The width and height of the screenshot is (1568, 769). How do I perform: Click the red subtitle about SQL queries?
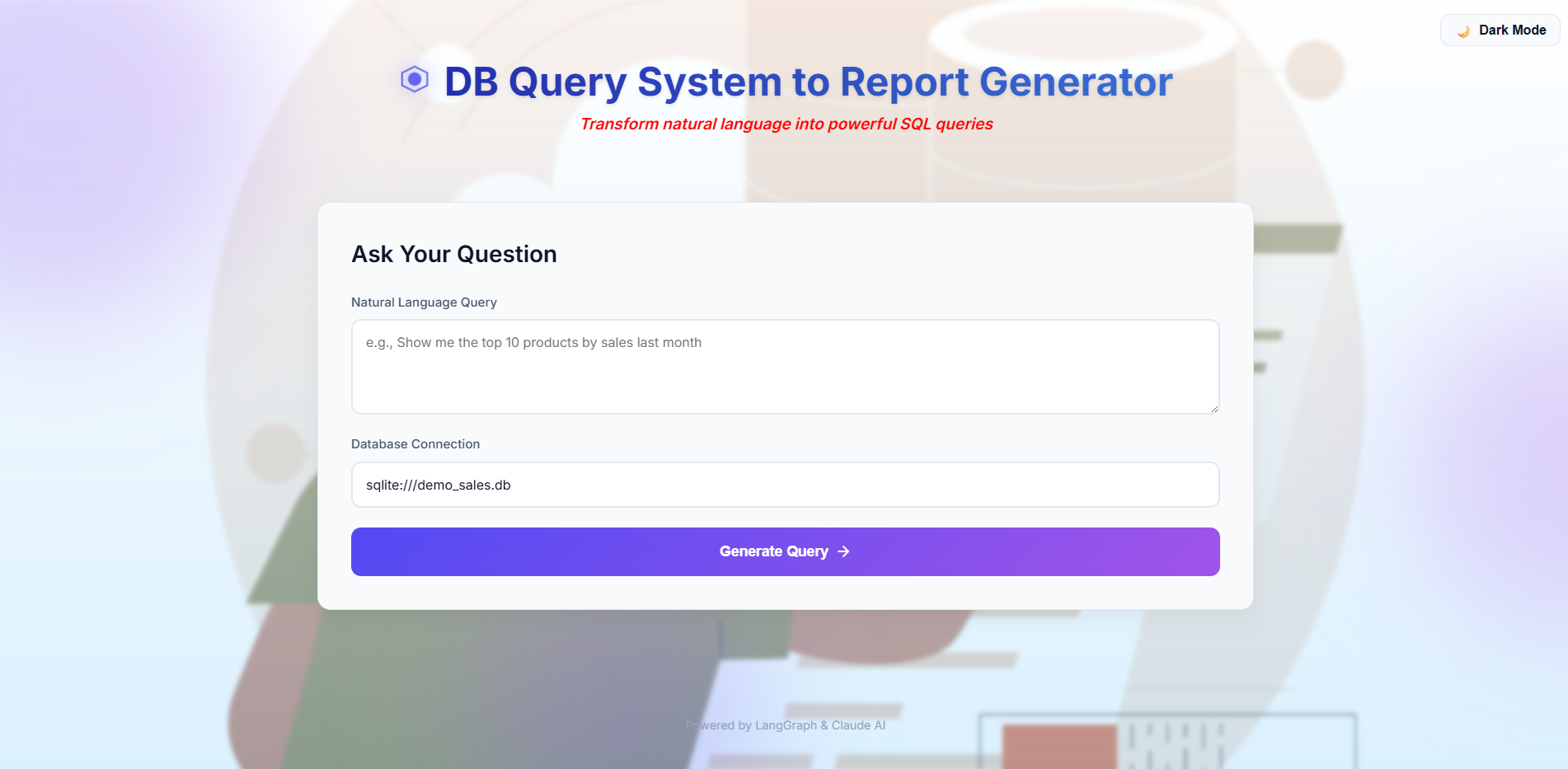pos(786,124)
